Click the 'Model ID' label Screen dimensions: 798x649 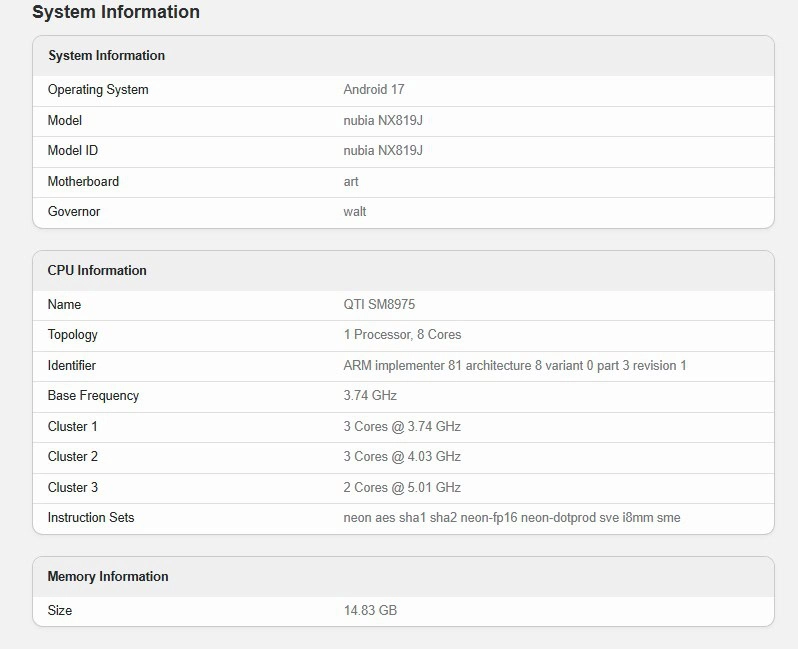coord(73,151)
